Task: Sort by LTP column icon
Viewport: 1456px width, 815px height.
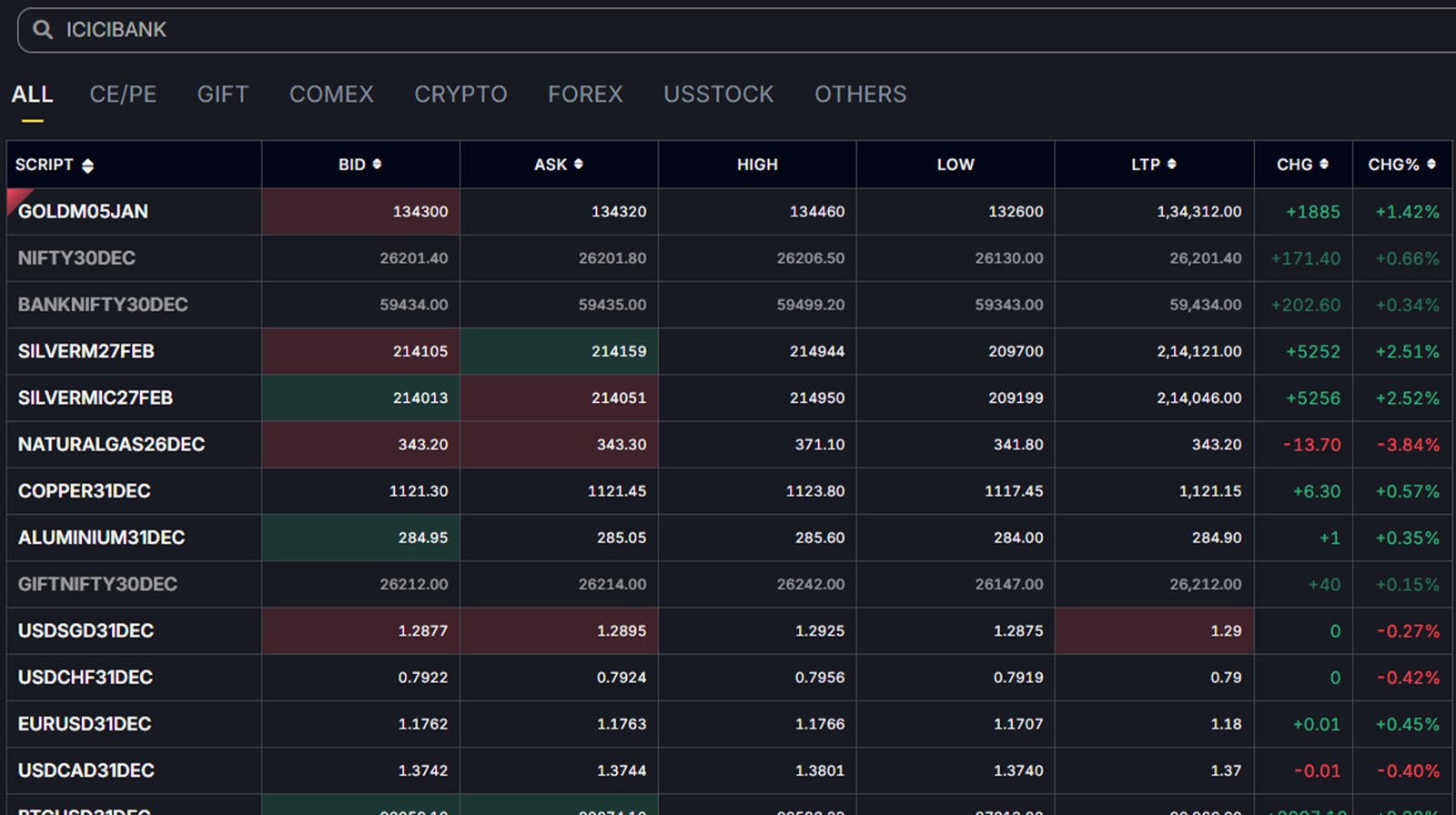Action: coord(1171,164)
